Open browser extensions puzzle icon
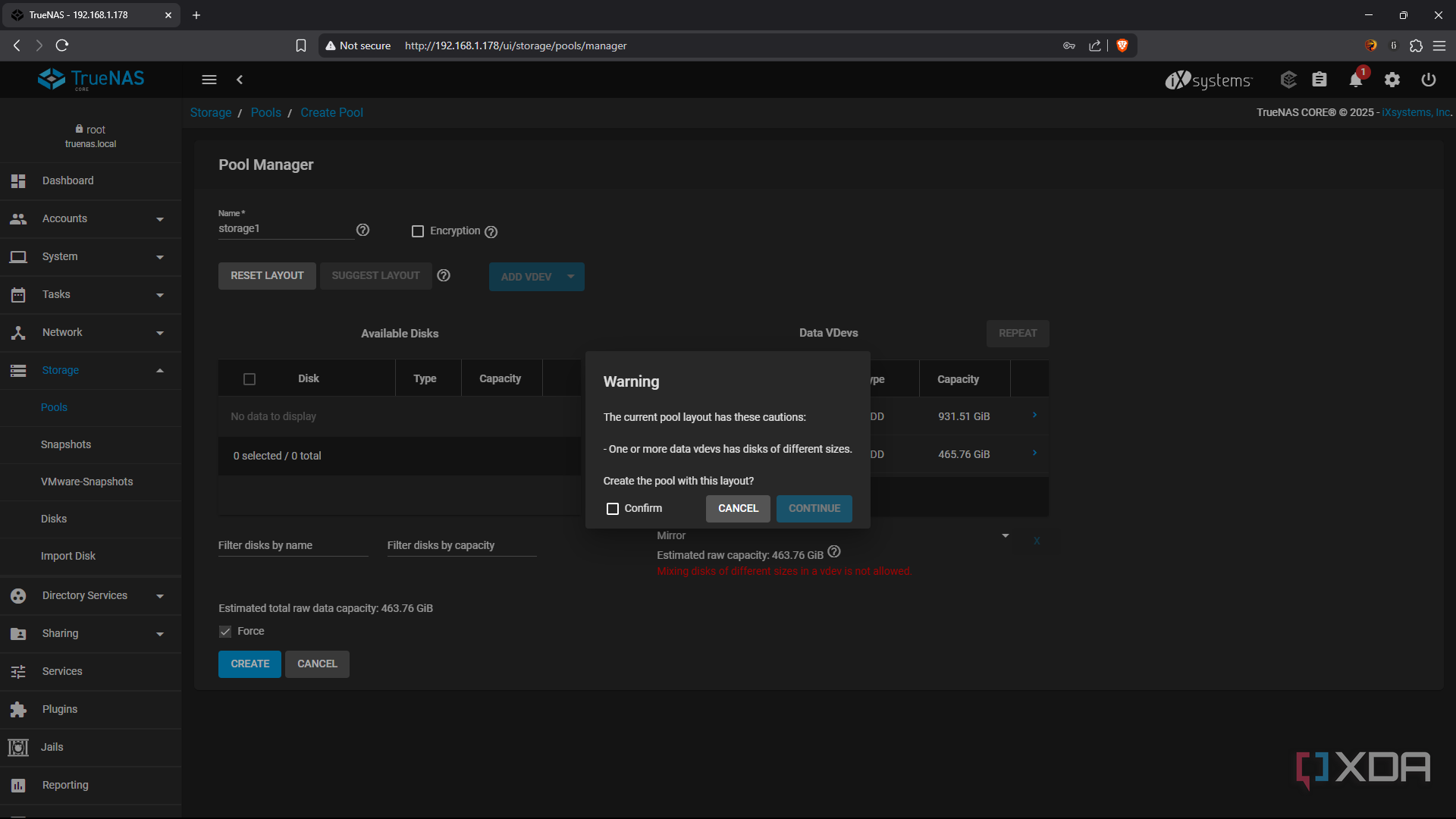Viewport: 1456px width, 819px height. tap(1416, 45)
